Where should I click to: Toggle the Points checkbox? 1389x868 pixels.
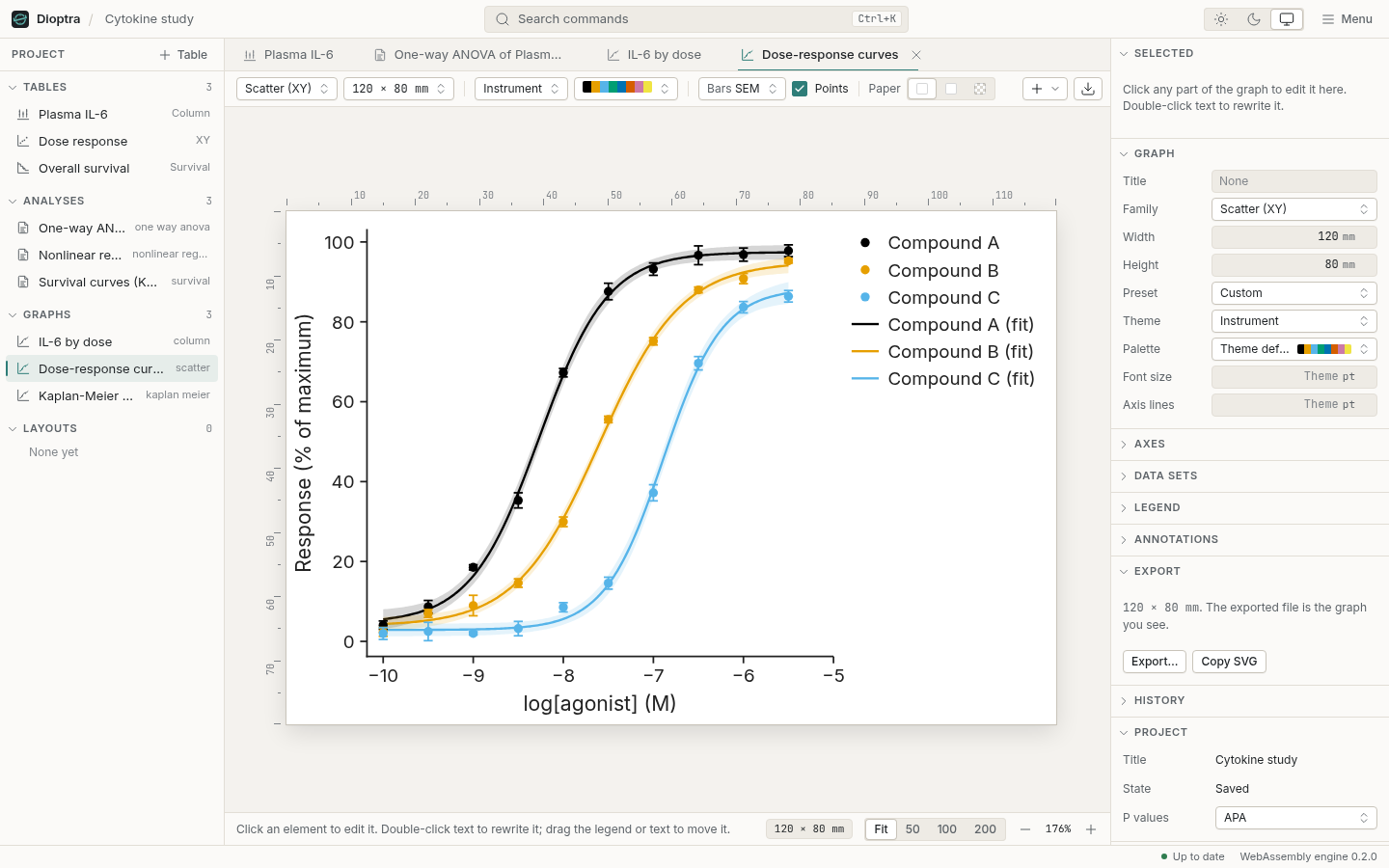click(800, 89)
